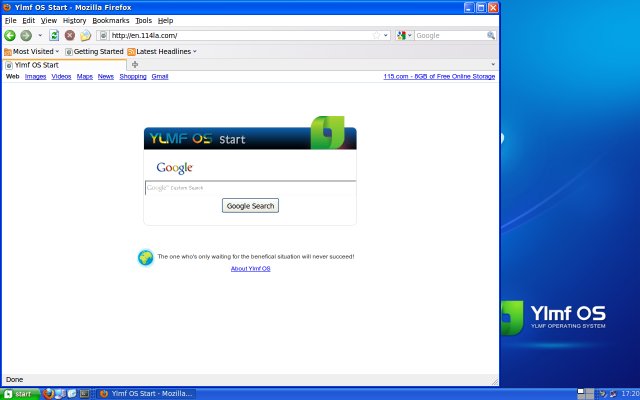
Task: Open the recent pages history dropdown arrow
Action: [x=40, y=36]
